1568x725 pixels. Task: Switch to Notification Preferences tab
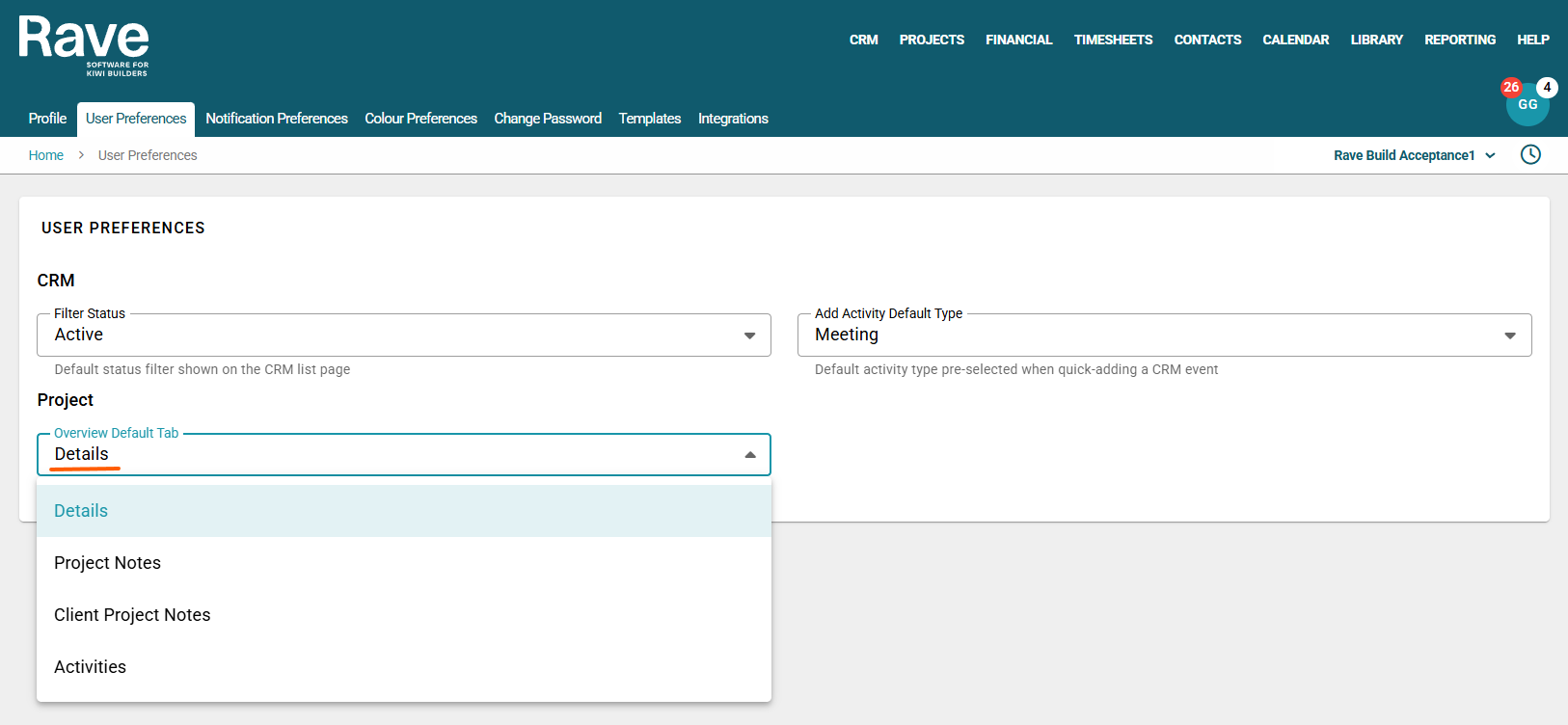277,119
